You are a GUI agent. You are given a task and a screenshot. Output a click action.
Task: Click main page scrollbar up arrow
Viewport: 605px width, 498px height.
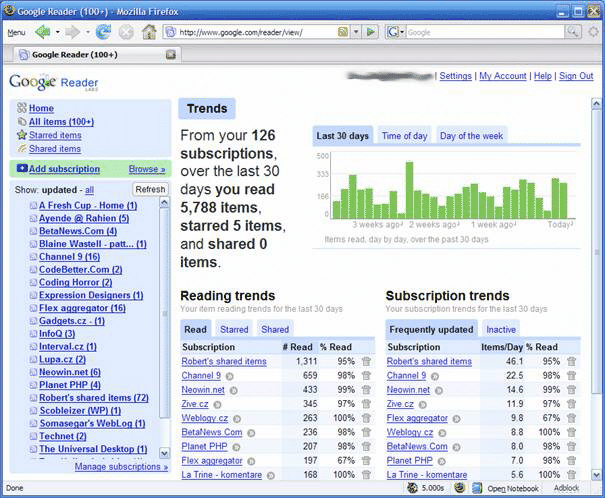tap(596, 103)
